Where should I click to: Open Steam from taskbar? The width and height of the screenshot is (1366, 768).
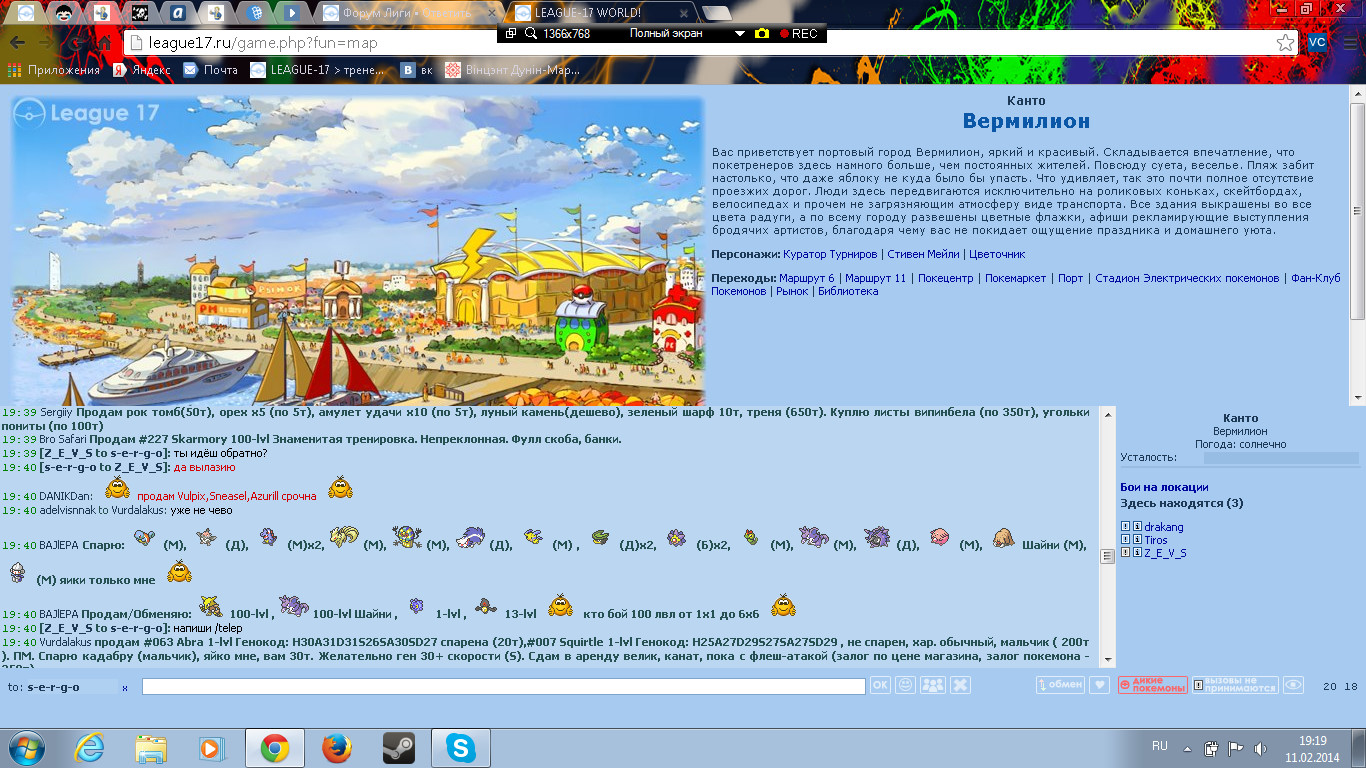399,748
